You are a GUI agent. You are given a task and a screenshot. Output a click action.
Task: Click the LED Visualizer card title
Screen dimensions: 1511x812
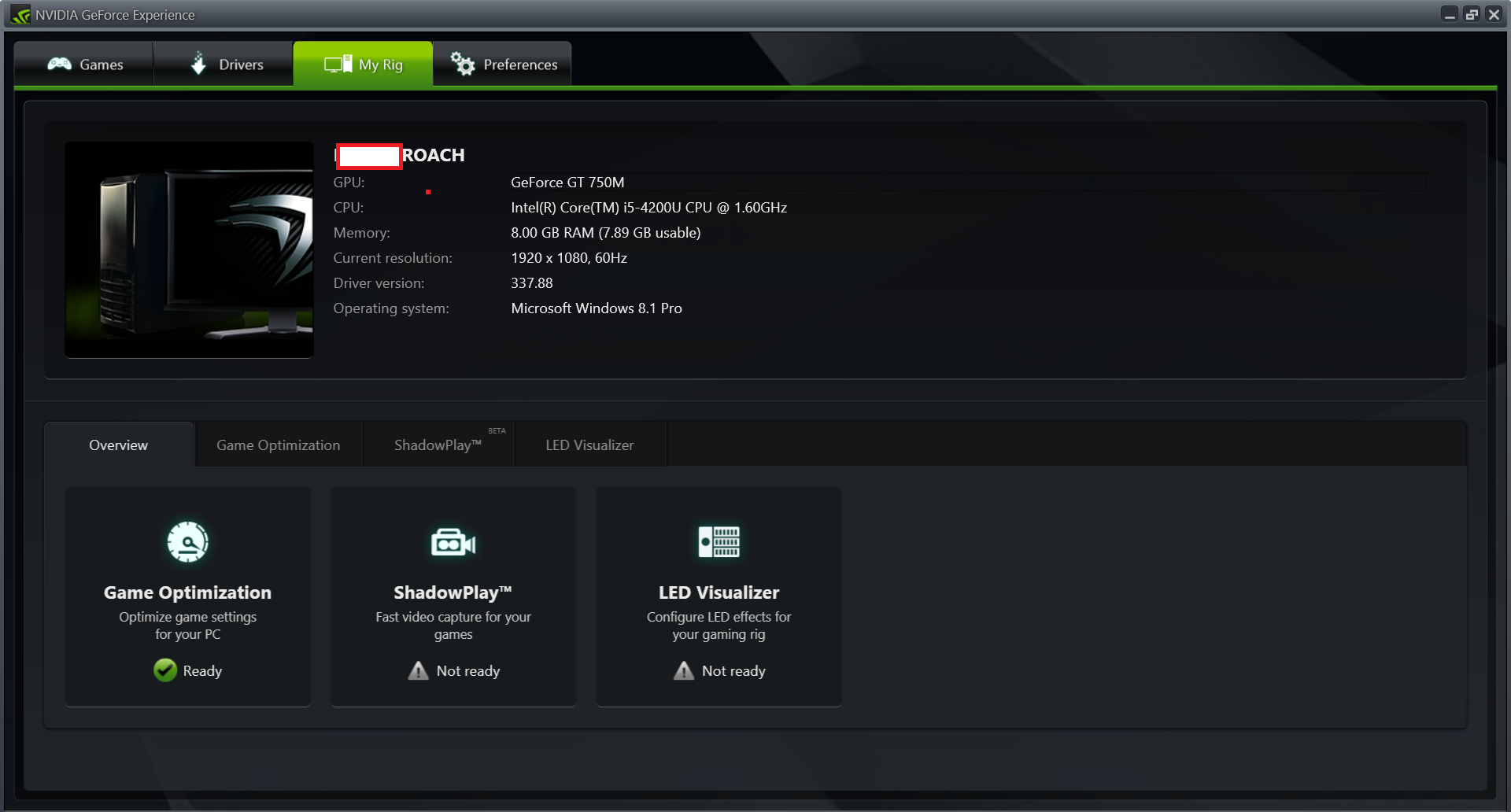tap(719, 592)
